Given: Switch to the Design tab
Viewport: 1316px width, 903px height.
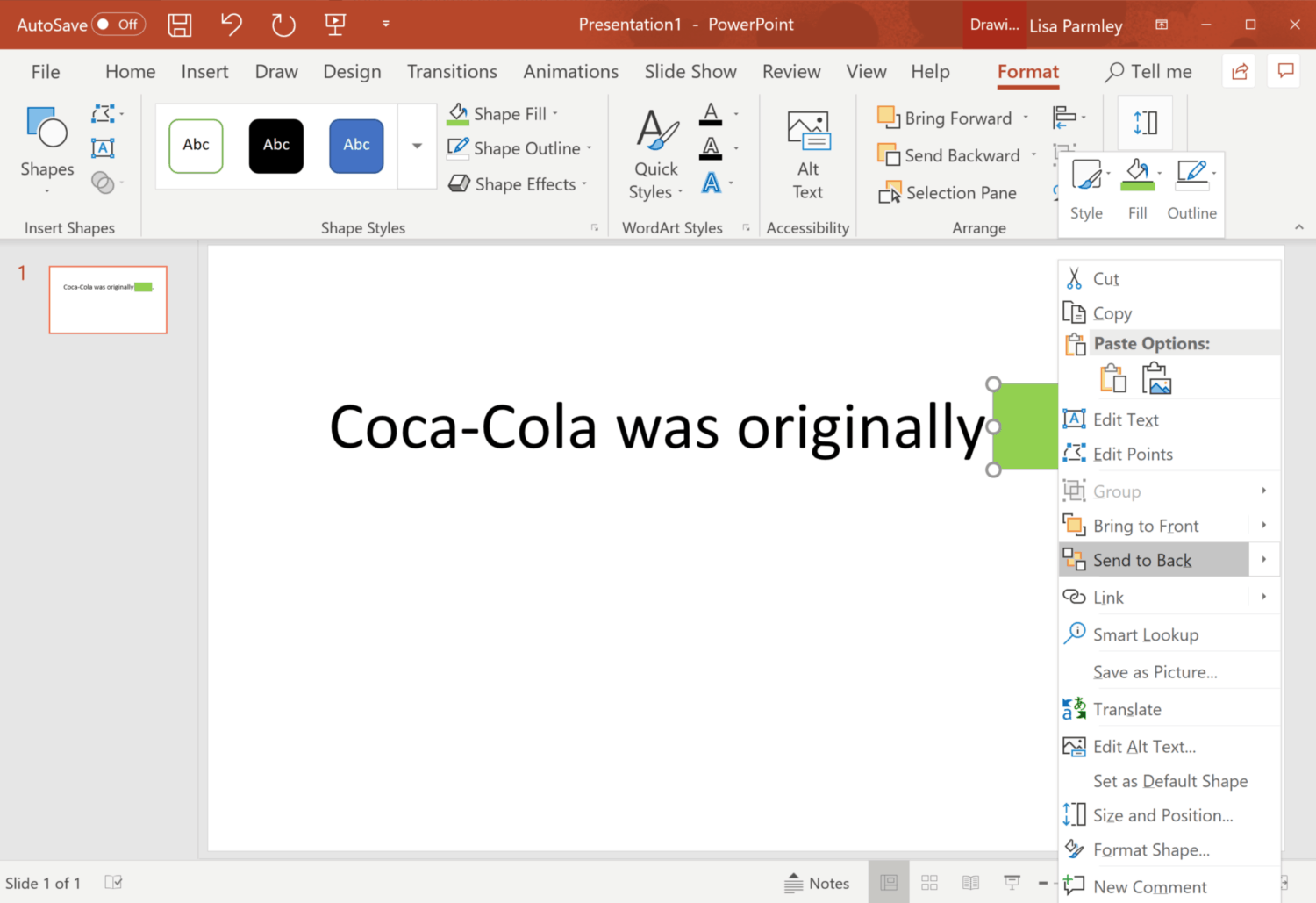Looking at the screenshot, I should [352, 72].
